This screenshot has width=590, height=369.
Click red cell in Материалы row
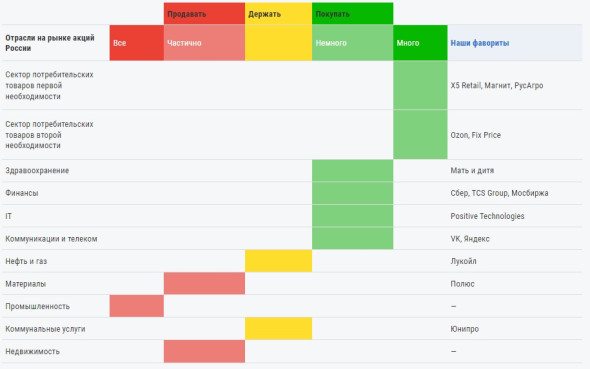(x=204, y=284)
